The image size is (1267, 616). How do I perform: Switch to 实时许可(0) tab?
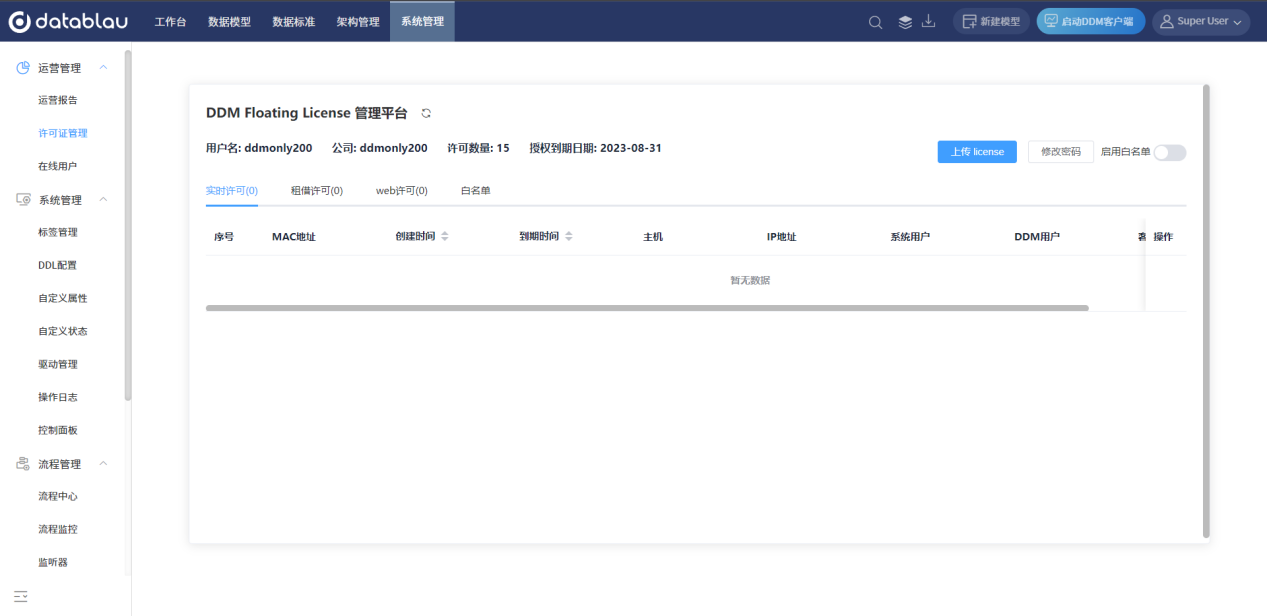click(232, 190)
